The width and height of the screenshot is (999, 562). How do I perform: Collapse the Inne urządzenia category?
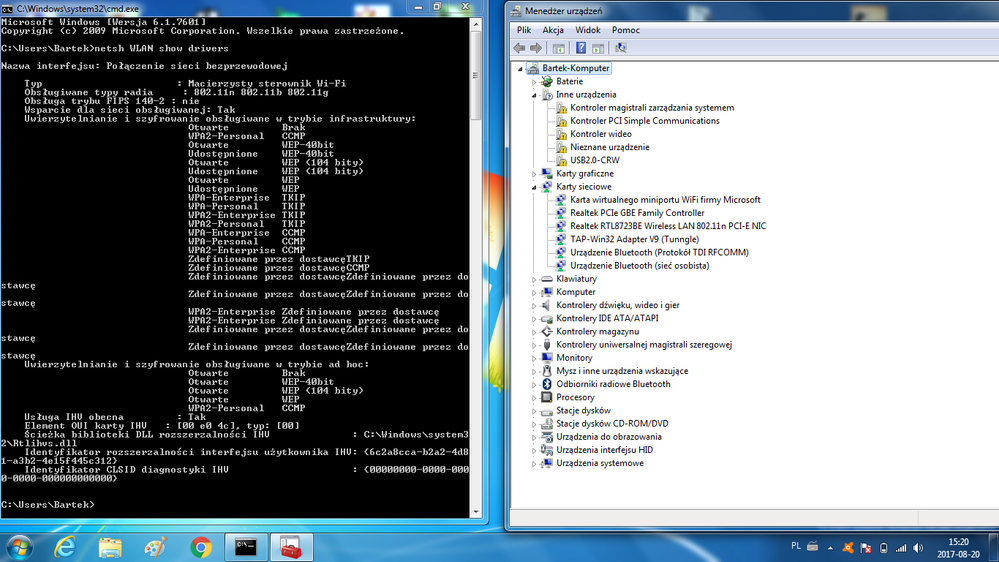coord(535,95)
